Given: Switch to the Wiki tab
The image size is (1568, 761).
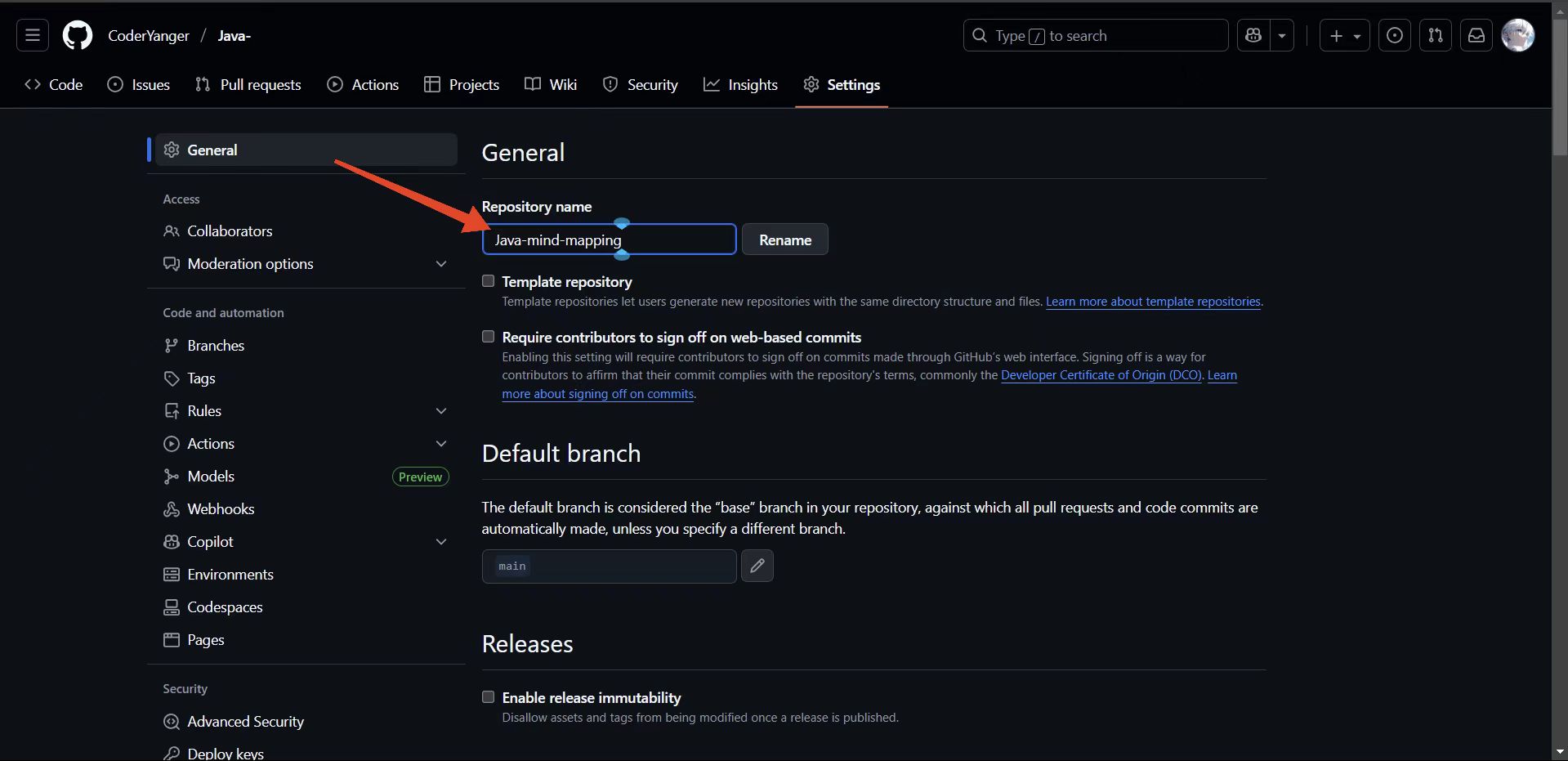Looking at the screenshot, I should click(x=551, y=84).
